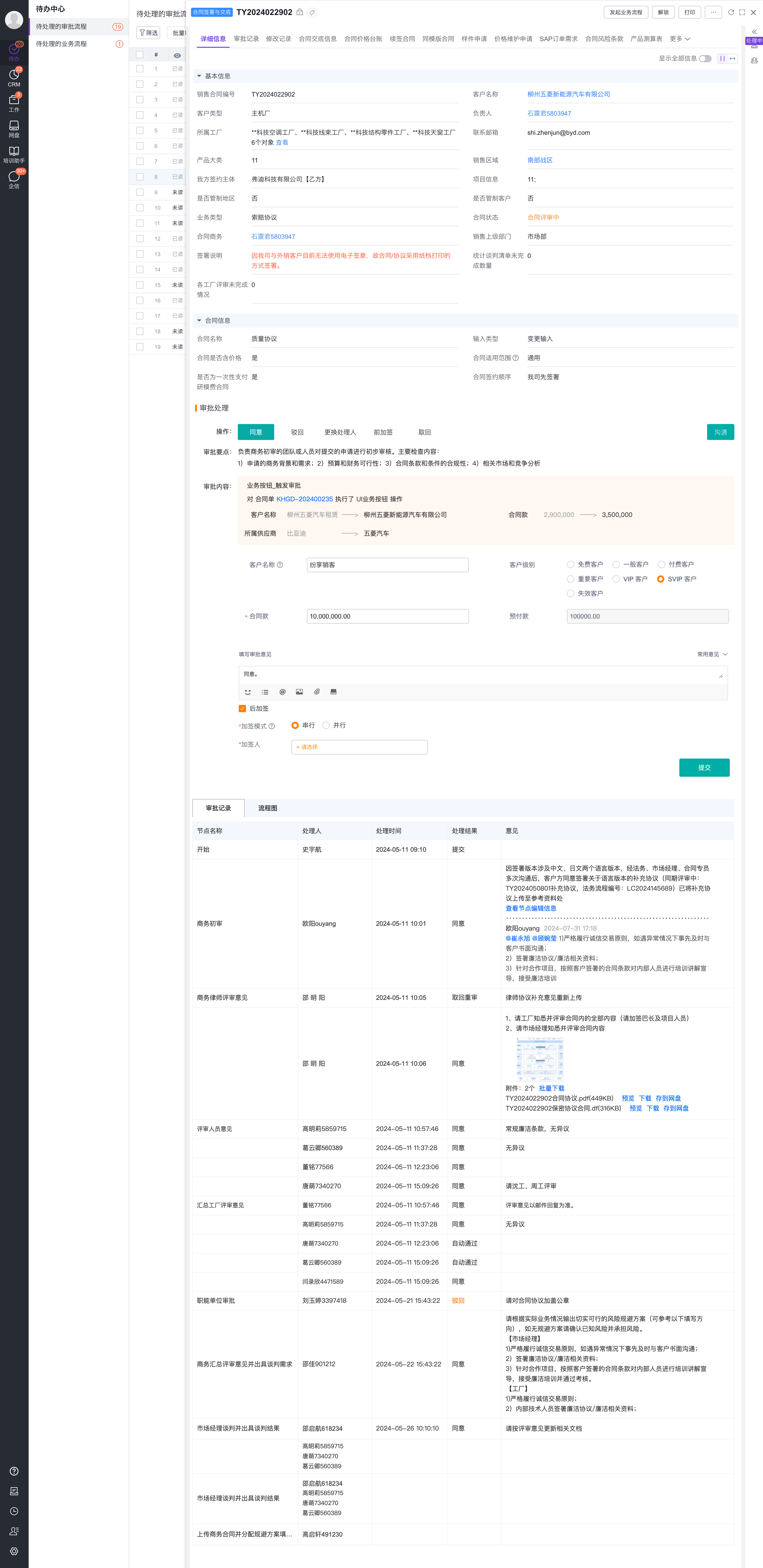The height and width of the screenshot is (1568, 763).
Task: Click the two-column layout icon
Action: pyautogui.click(x=722, y=58)
